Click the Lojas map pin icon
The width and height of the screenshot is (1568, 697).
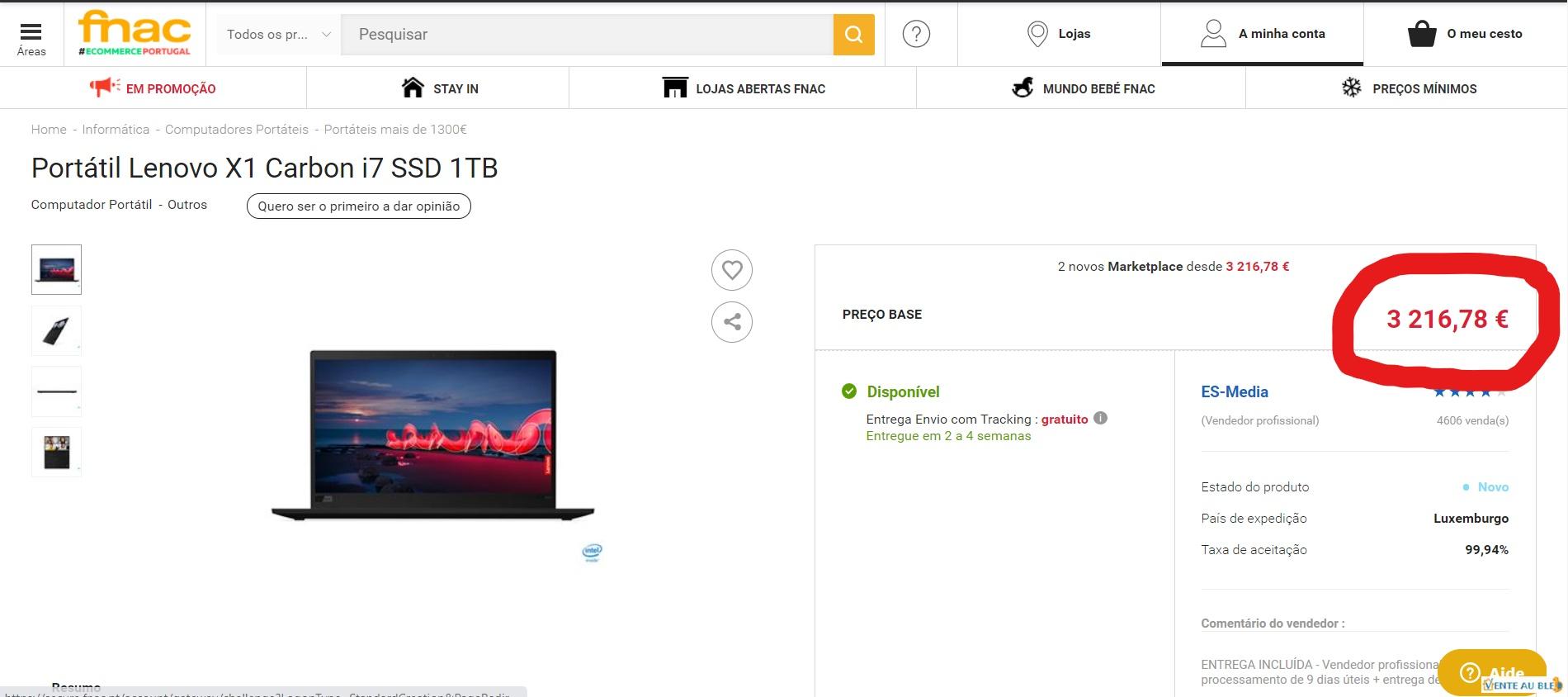pos(1037,34)
